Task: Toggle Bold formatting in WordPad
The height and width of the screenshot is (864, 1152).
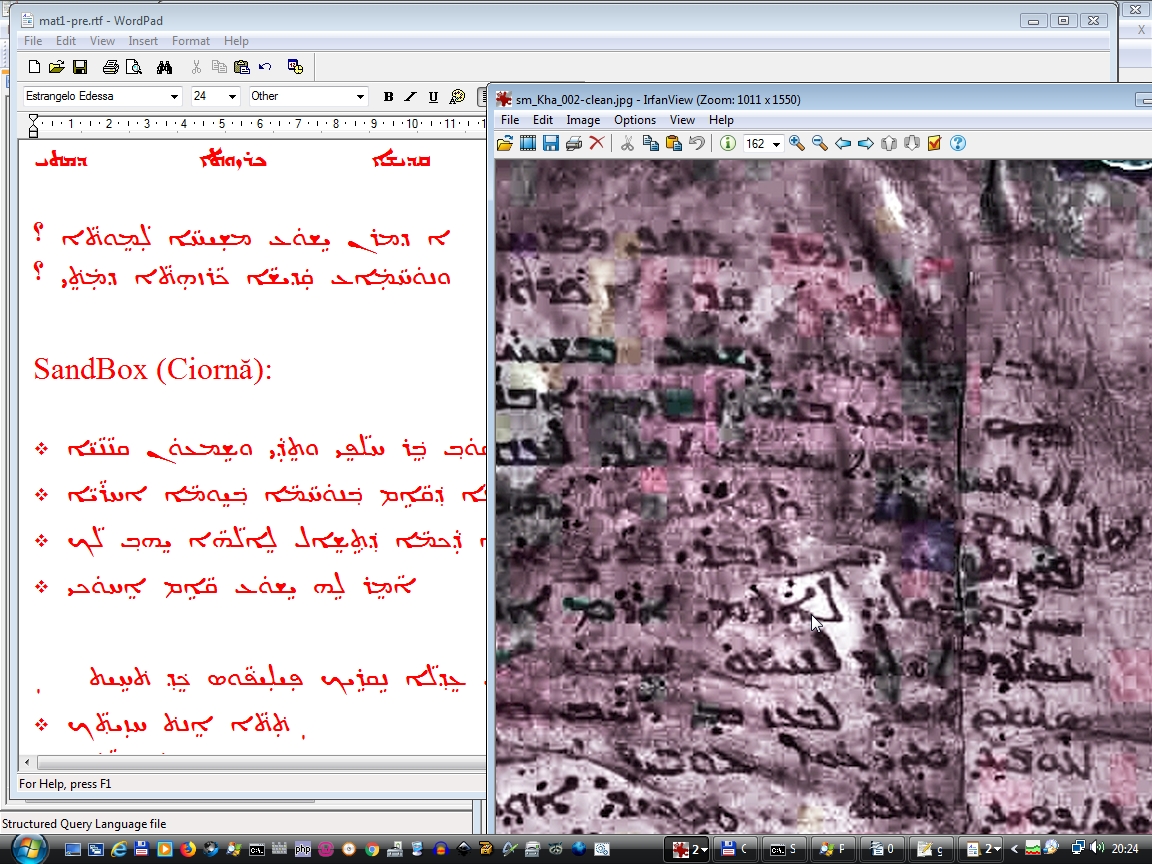Action: (x=388, y=97)
